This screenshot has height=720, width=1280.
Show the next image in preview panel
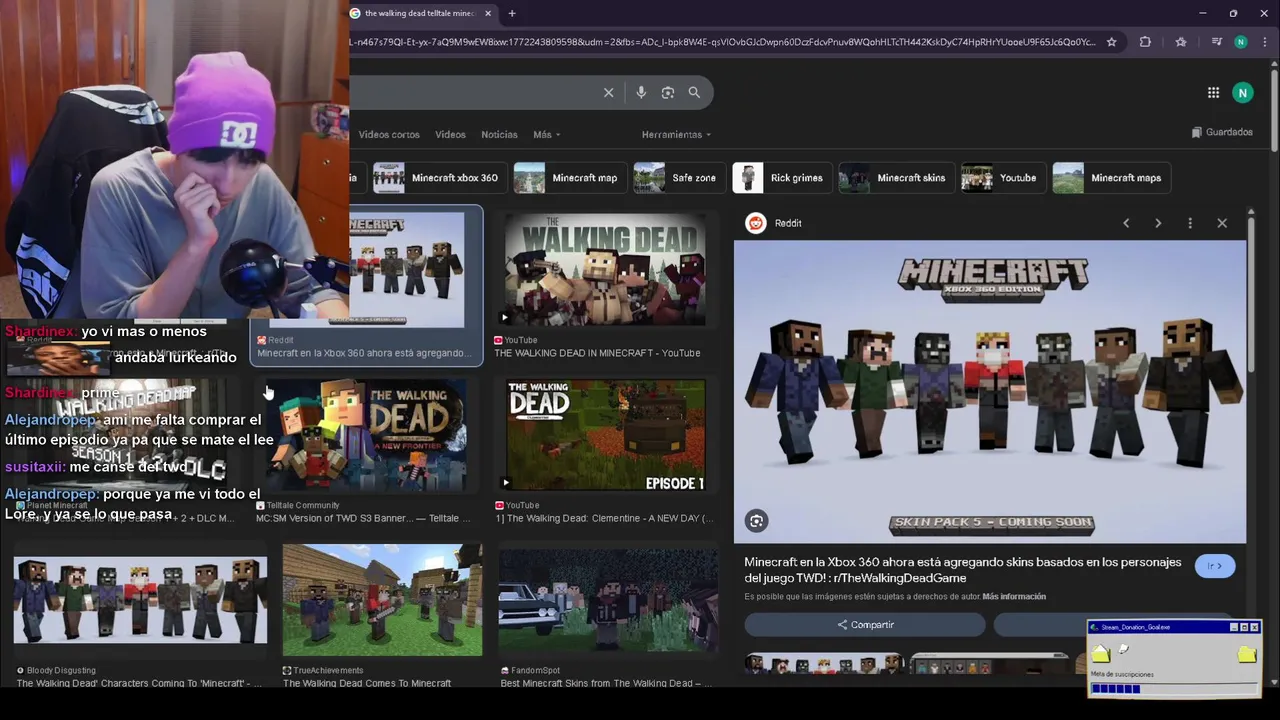(x=1158, y=223)
